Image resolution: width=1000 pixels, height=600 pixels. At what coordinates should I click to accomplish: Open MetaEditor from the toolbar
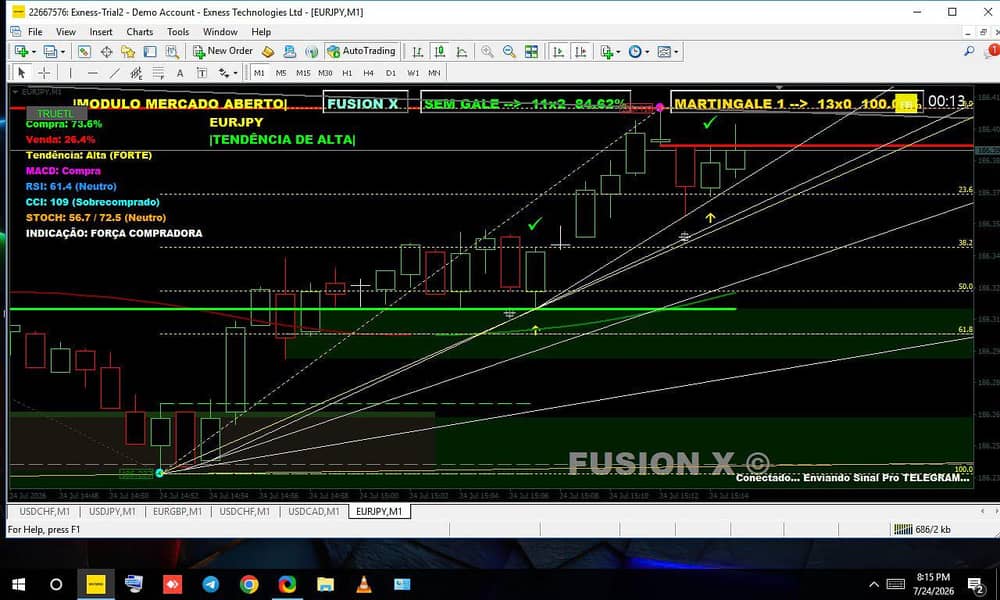tap(268, 52)
